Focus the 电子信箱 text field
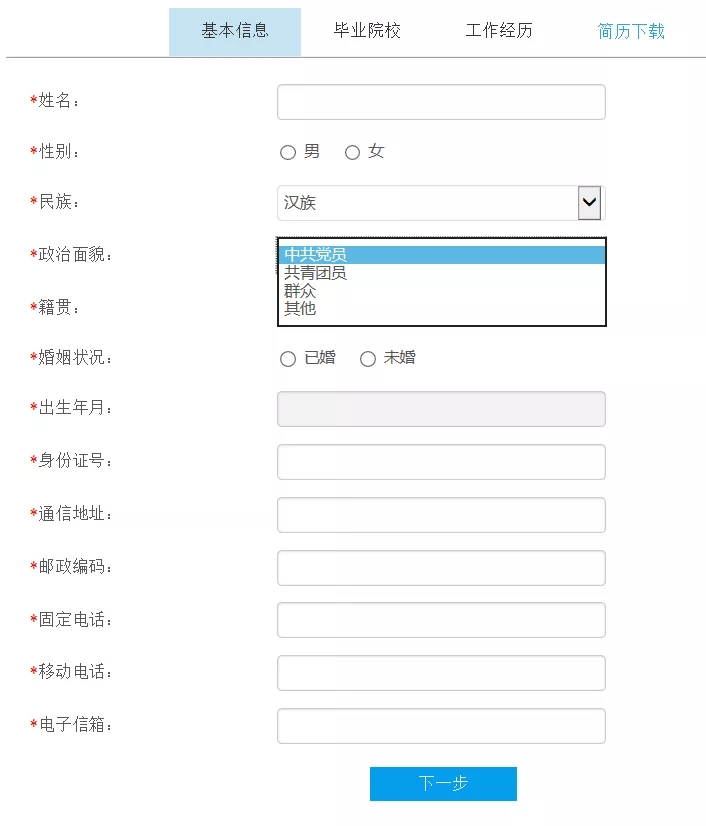The image size is (706, 826). coord(441,726)
